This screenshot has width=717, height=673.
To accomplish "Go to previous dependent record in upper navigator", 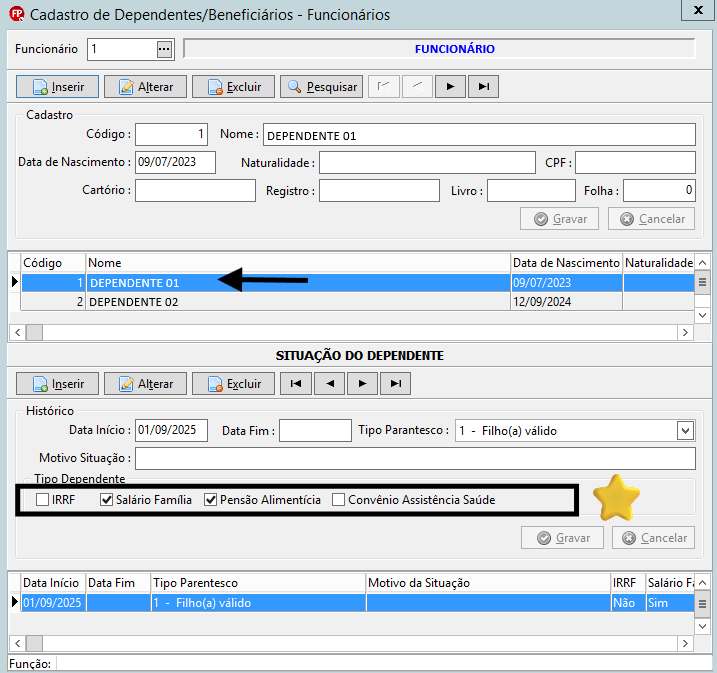I will [x=417, y=86].
